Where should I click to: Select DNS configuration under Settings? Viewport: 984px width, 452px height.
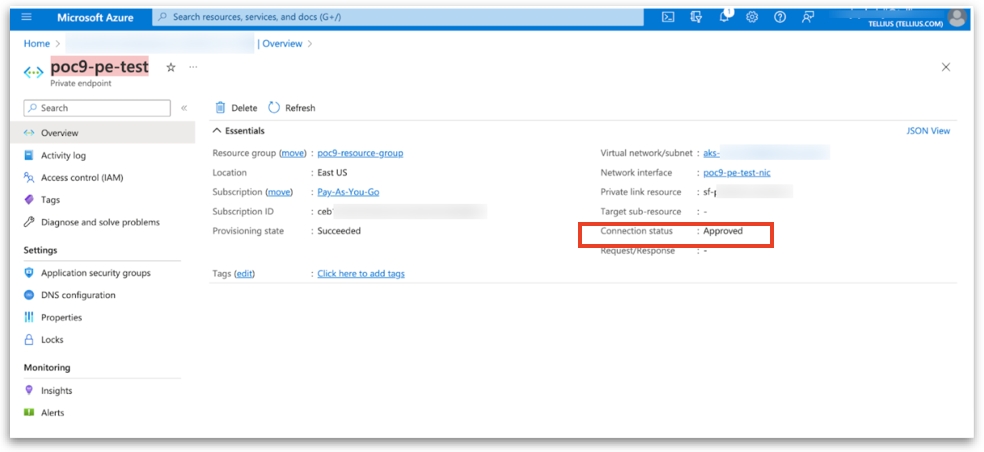(77, 295)
